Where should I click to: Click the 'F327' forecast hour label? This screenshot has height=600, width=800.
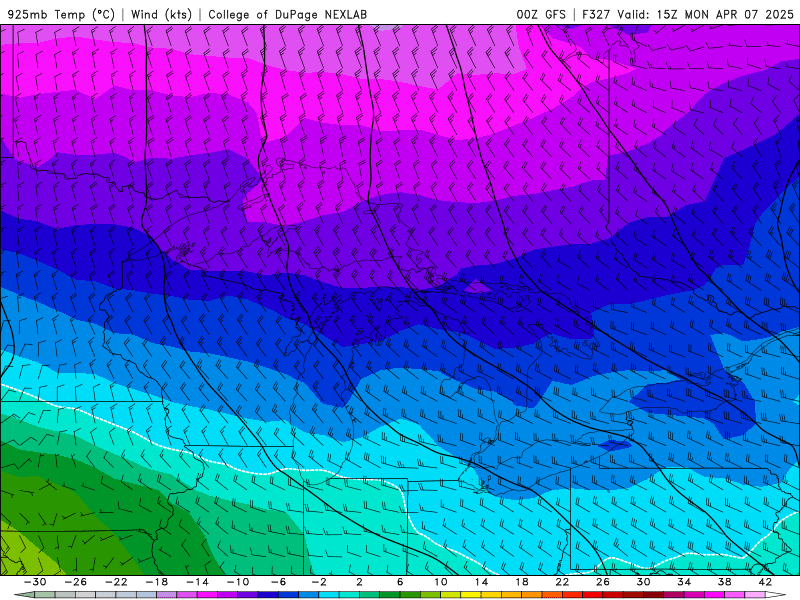coord(596,15)
